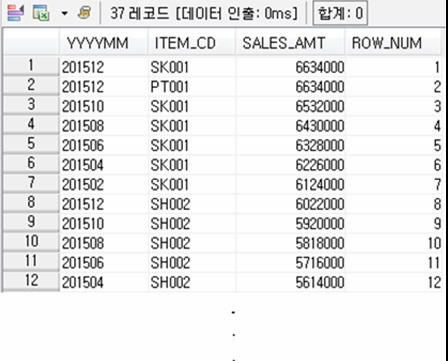The width and height of the screenshot is (448, 361).
Task: Open the dropdown arrow beside Excel icon
Action: [x=65, y=14]
